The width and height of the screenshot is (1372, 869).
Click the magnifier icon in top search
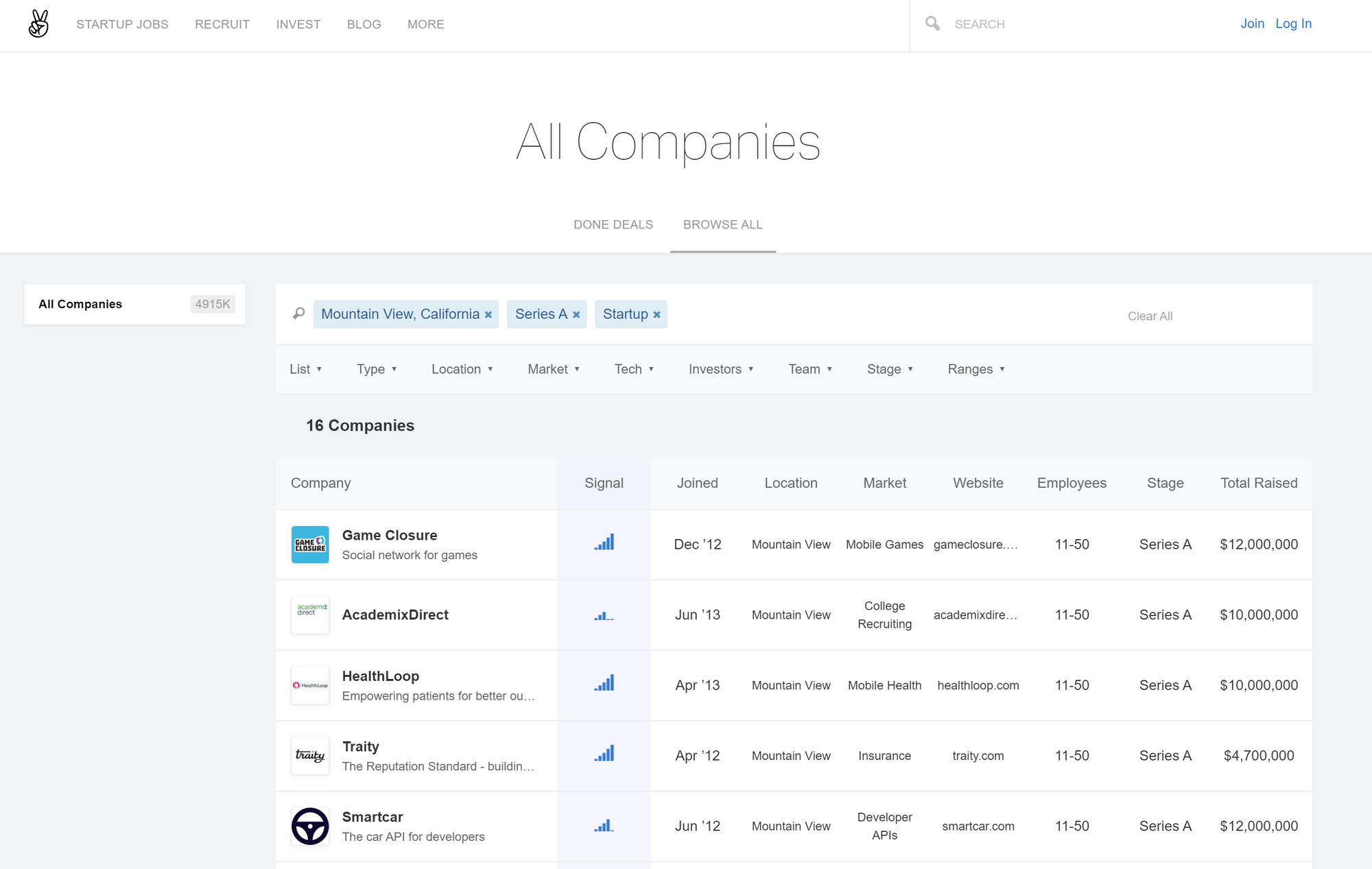coord(932,24)
